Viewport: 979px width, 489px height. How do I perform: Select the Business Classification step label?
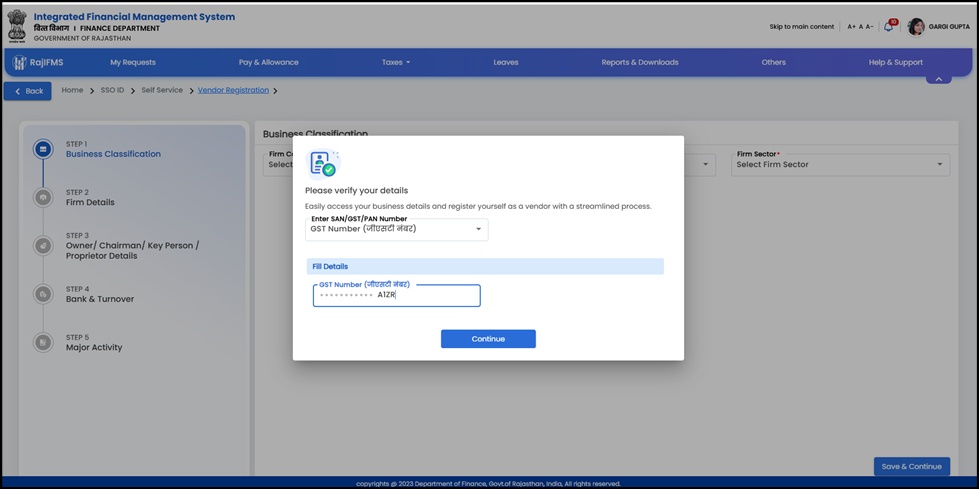tap(113, 154)
